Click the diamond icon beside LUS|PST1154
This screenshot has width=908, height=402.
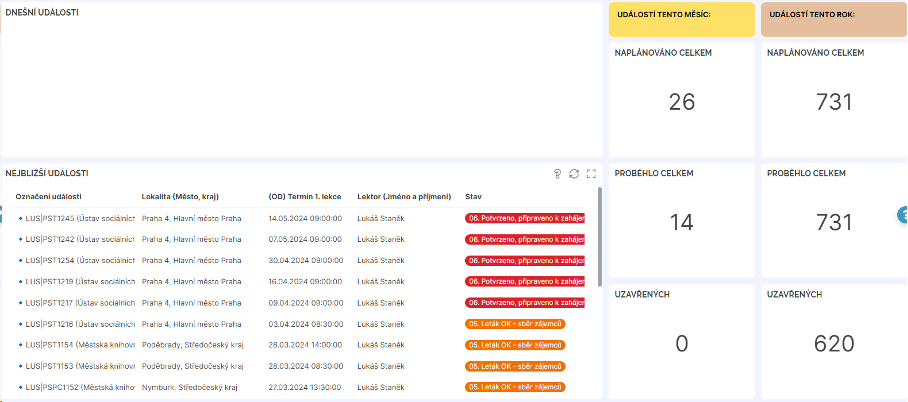point(20,345)
